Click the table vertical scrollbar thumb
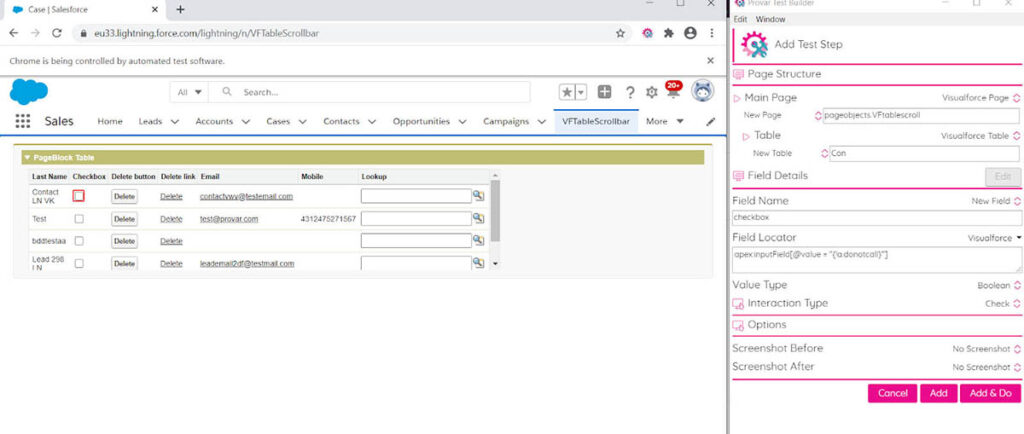1024x434 pixels. pyautogui.click(x=495, y=210)
